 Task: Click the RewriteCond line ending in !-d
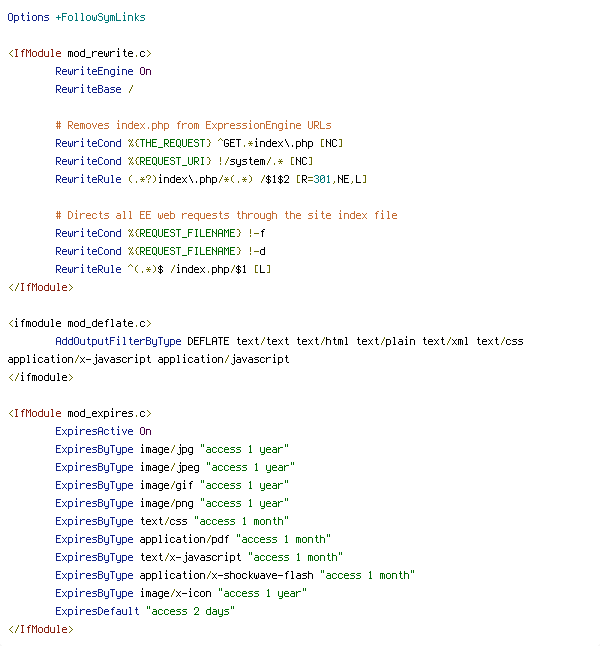pos(163,251)
